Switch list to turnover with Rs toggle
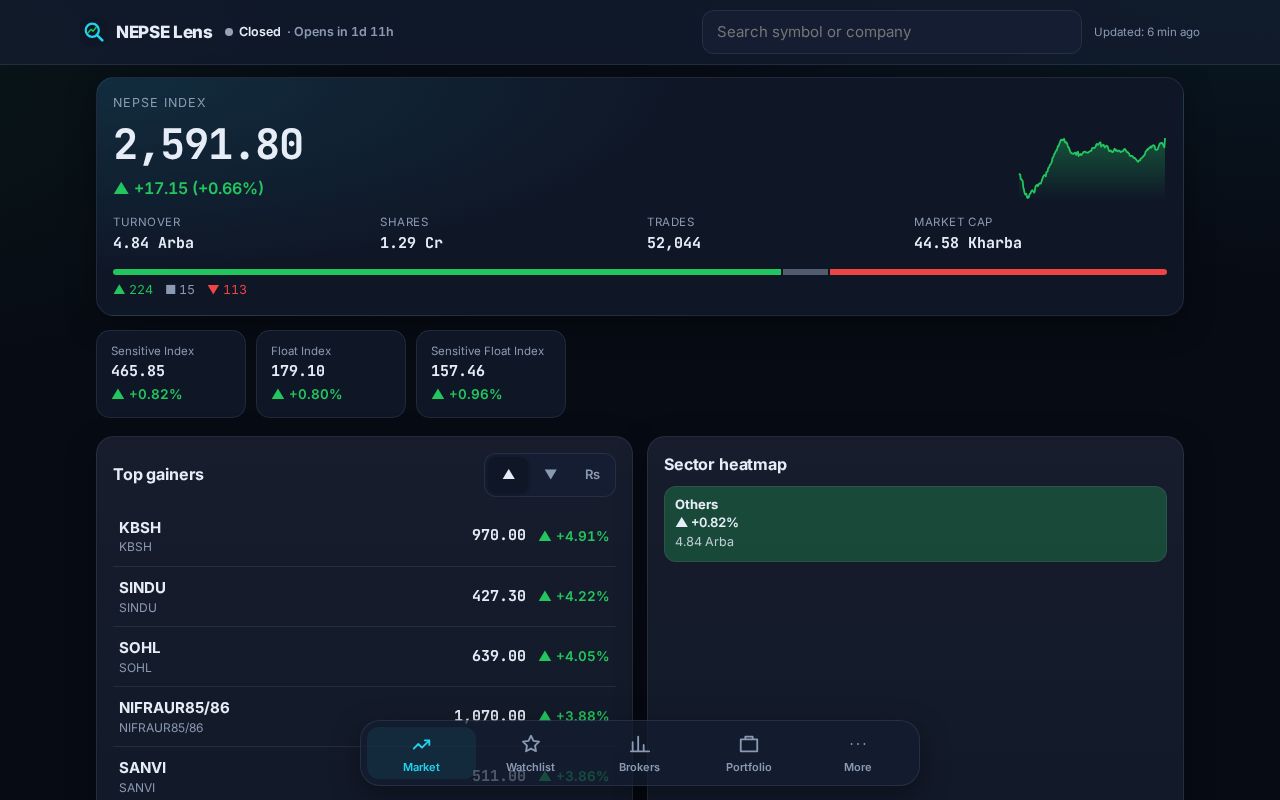This screenshot has width=1280, height=800. click(592, 475)
